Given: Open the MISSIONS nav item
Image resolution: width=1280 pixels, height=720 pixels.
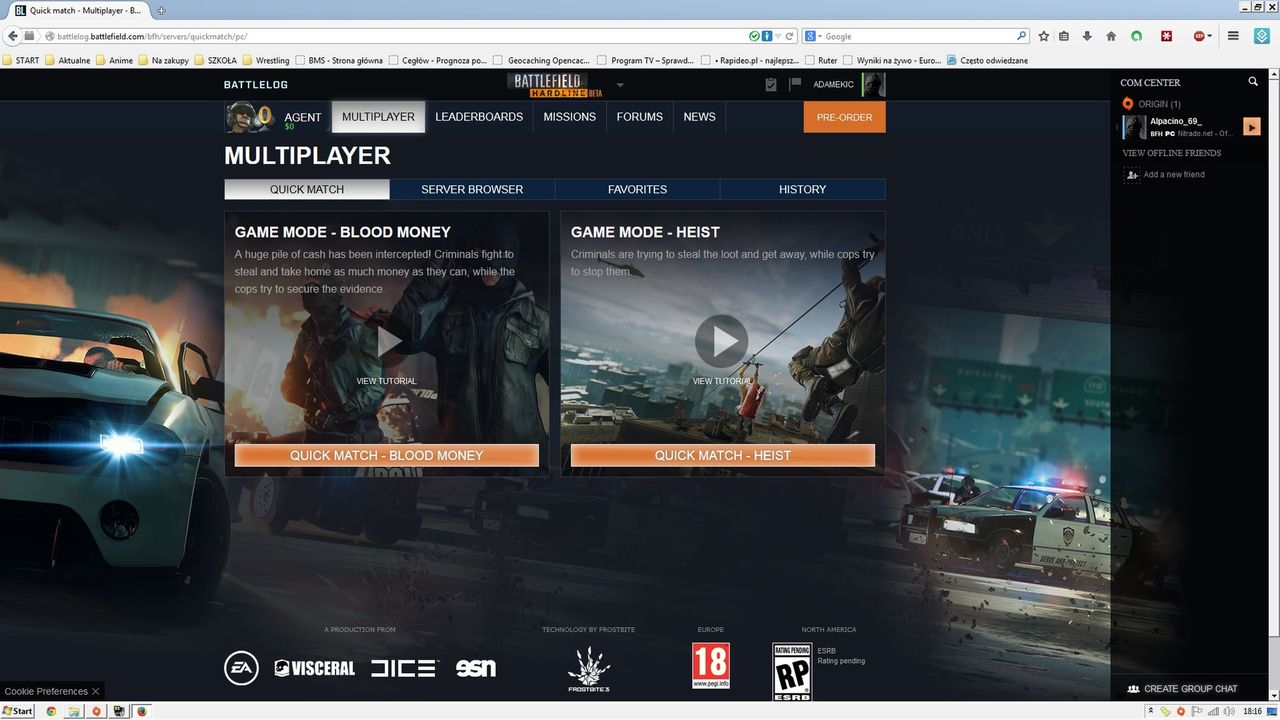Looking at the screenshot, I should coord(570,117).
